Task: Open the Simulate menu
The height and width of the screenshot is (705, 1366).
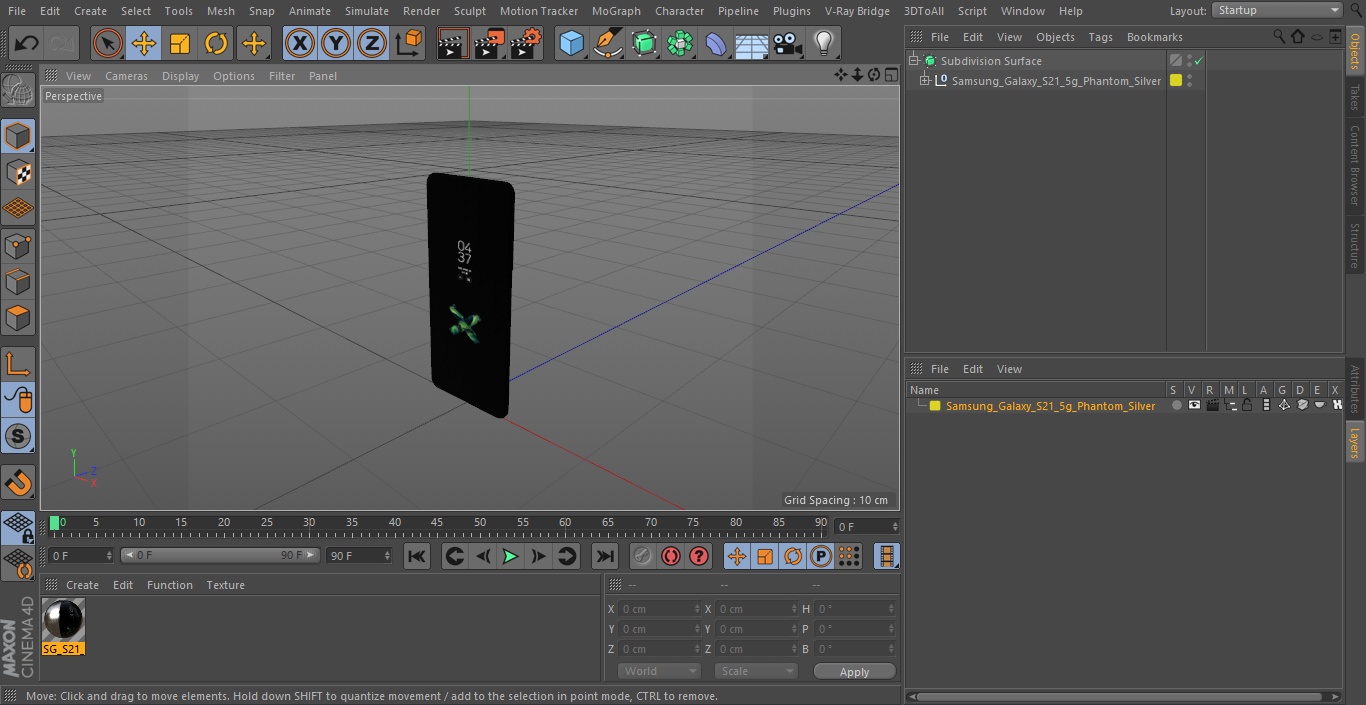Action: pyautogui.click(x=367, y=11)
